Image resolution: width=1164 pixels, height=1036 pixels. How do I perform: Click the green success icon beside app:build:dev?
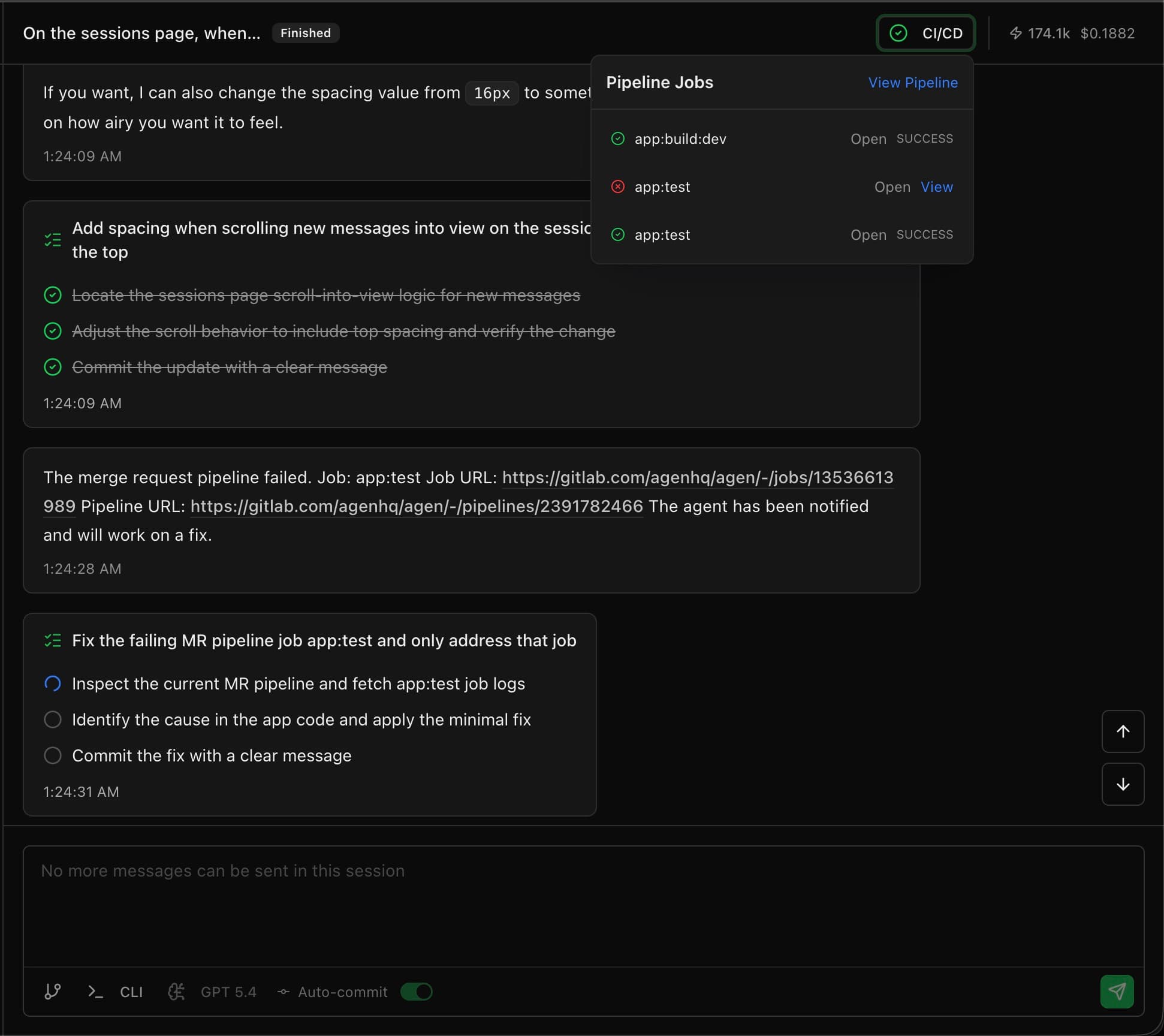[619, 138]
